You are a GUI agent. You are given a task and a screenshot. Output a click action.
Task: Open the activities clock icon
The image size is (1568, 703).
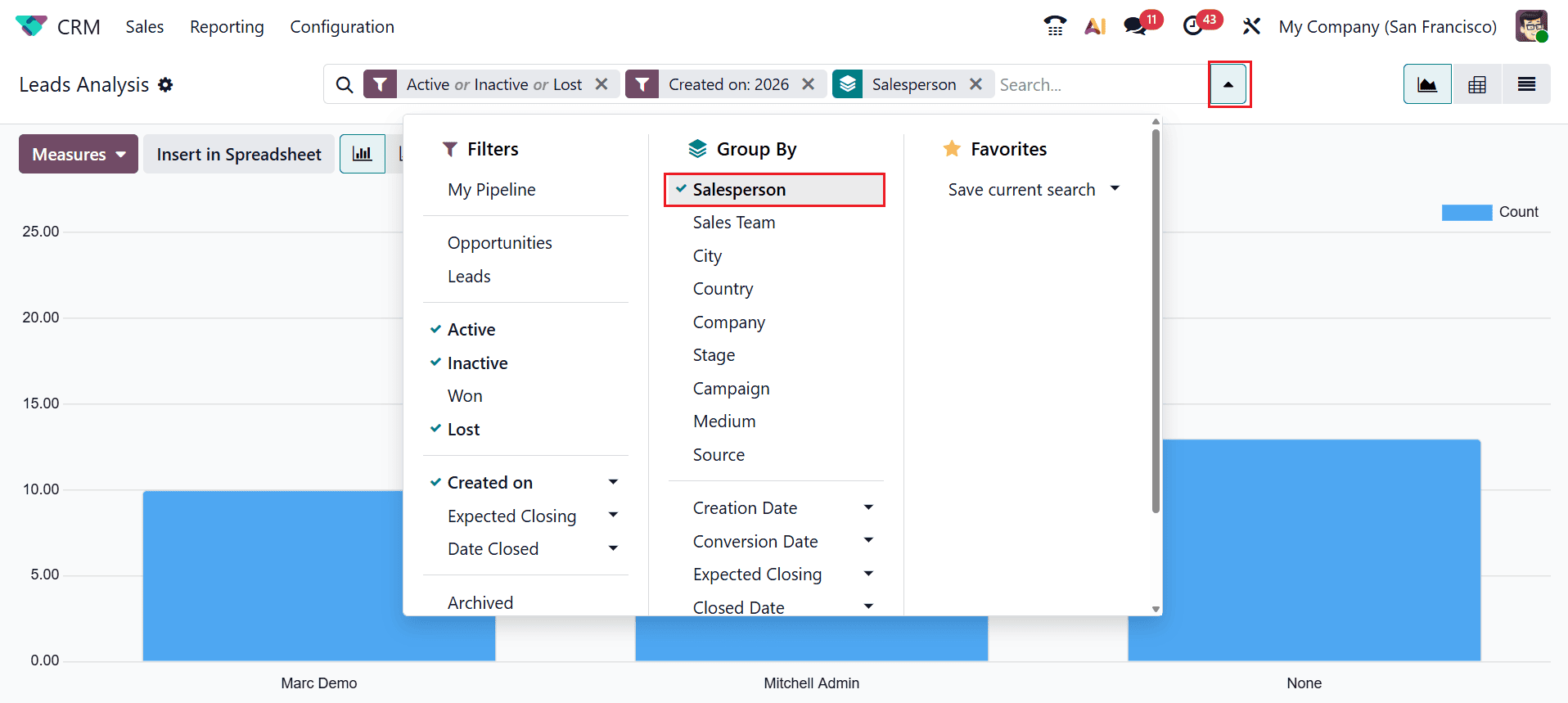(x=1193, y=26)
